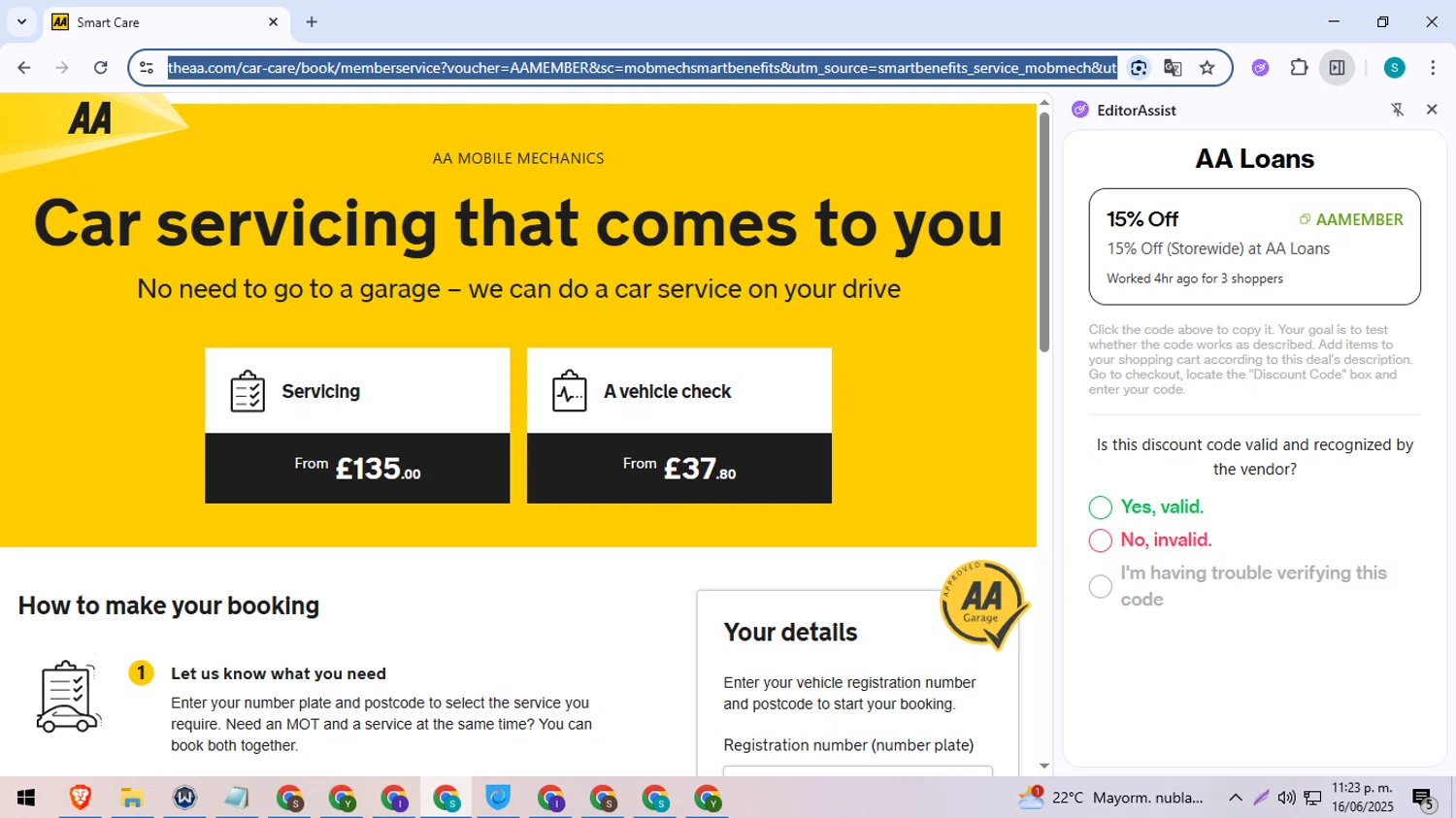Screen dimensions: 1456x818
Task: Open the Extensions puzzle icon
Action: pos(1299,67)
